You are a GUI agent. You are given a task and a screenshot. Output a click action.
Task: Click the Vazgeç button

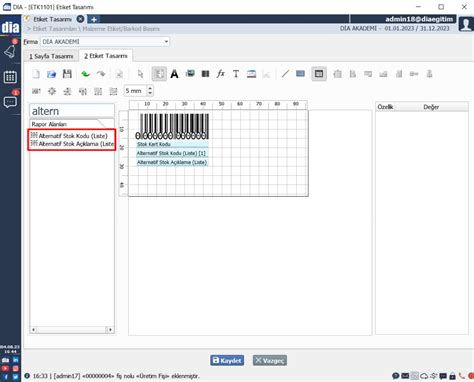coord(270,360)
